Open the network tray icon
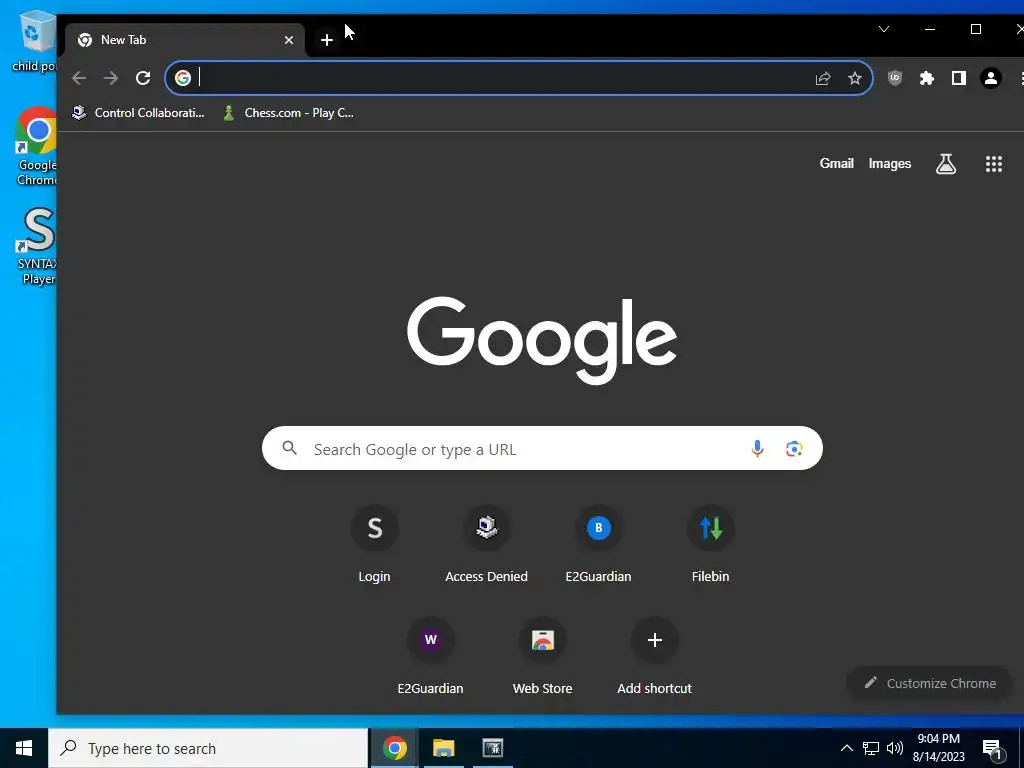 tap(871, 748)
